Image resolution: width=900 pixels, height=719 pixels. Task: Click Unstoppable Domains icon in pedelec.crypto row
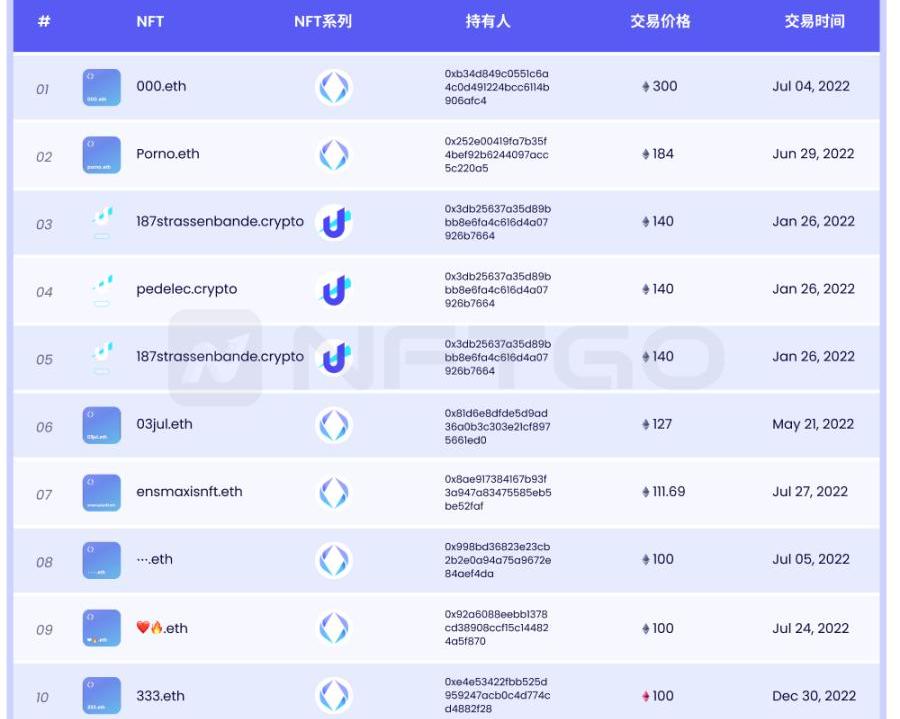334,290
